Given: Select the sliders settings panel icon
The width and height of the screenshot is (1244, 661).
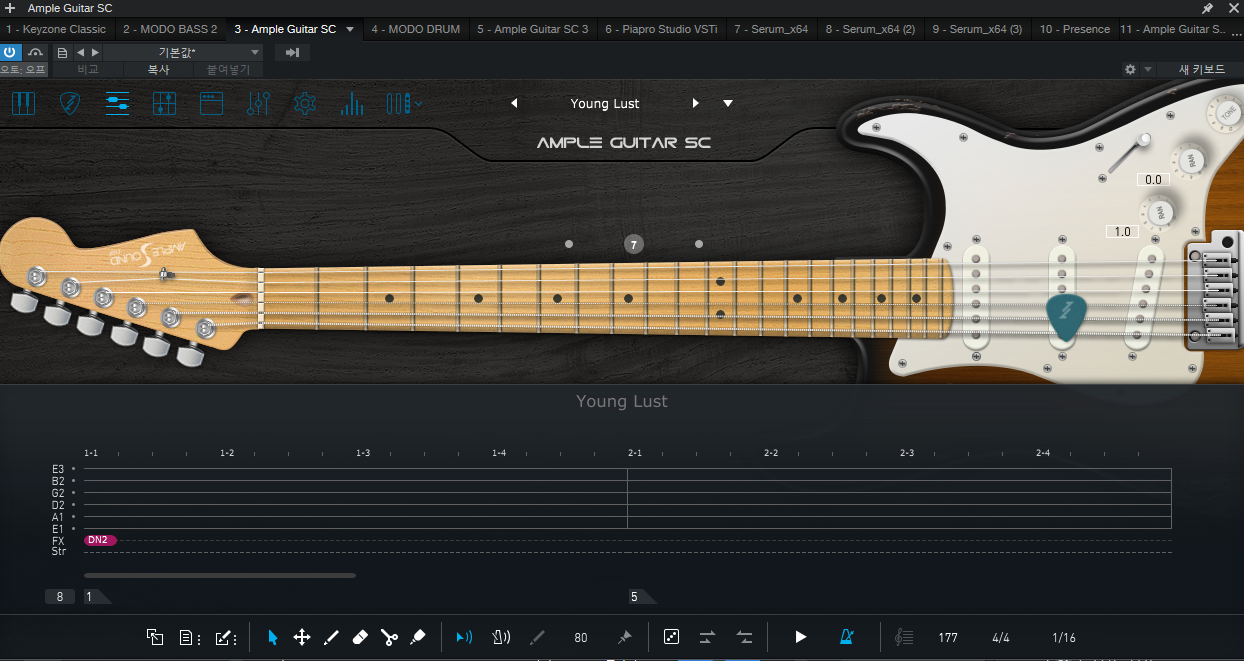Looking at the screenshot, I should [117, 103].
